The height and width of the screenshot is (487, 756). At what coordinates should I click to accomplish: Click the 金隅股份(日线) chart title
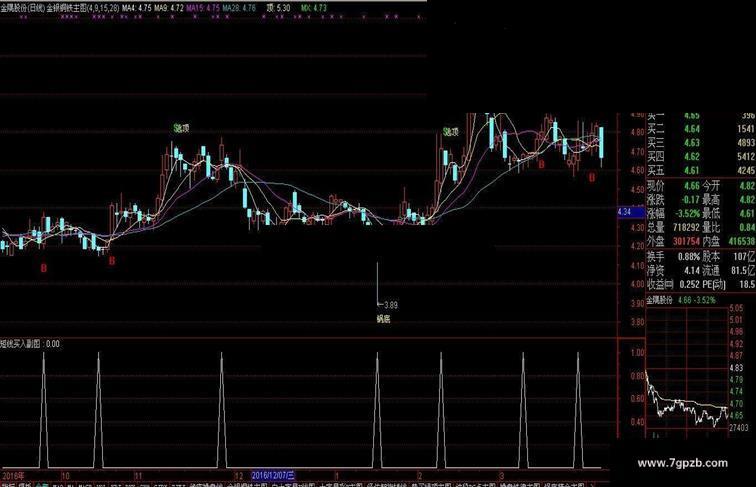(23, 8)
